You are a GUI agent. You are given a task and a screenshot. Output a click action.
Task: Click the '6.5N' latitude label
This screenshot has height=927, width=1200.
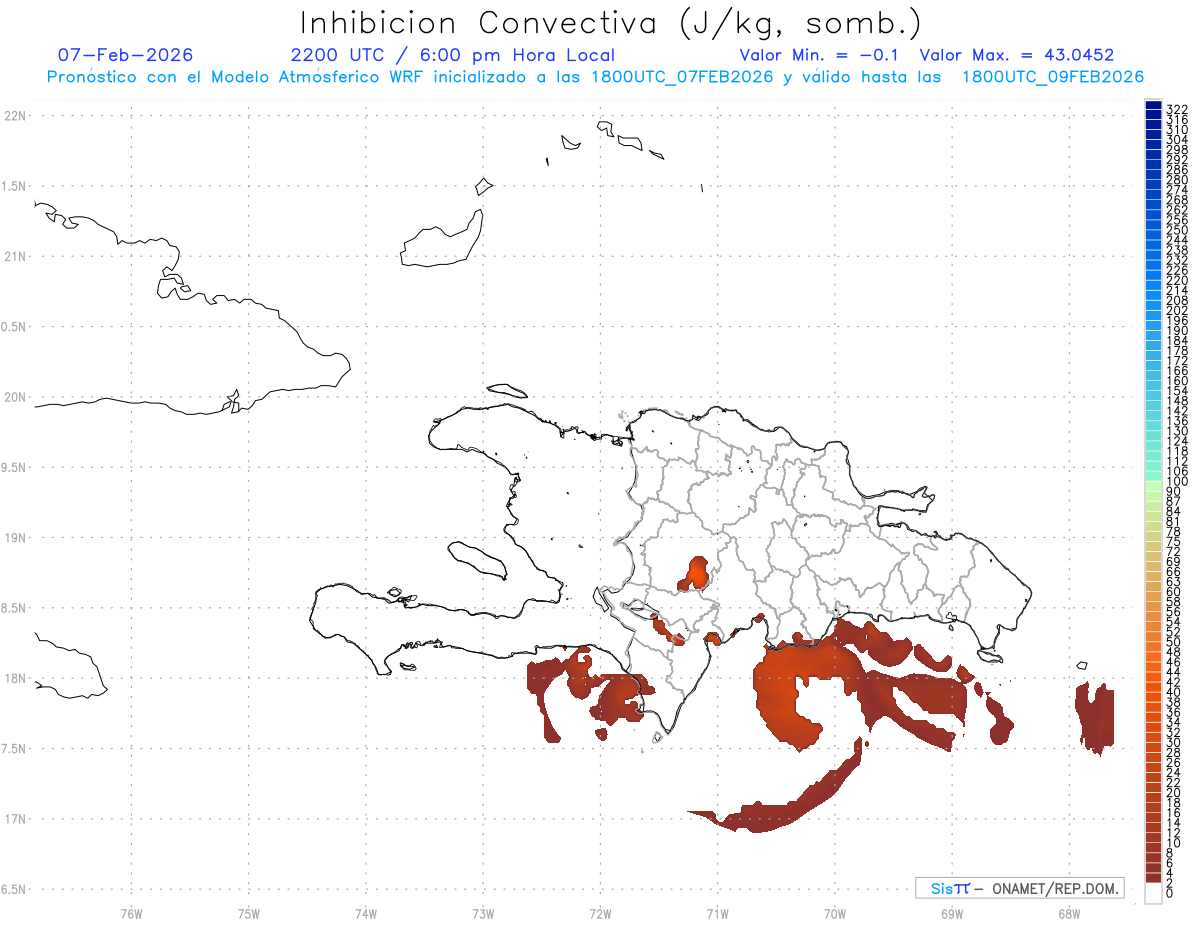point(13,889)
